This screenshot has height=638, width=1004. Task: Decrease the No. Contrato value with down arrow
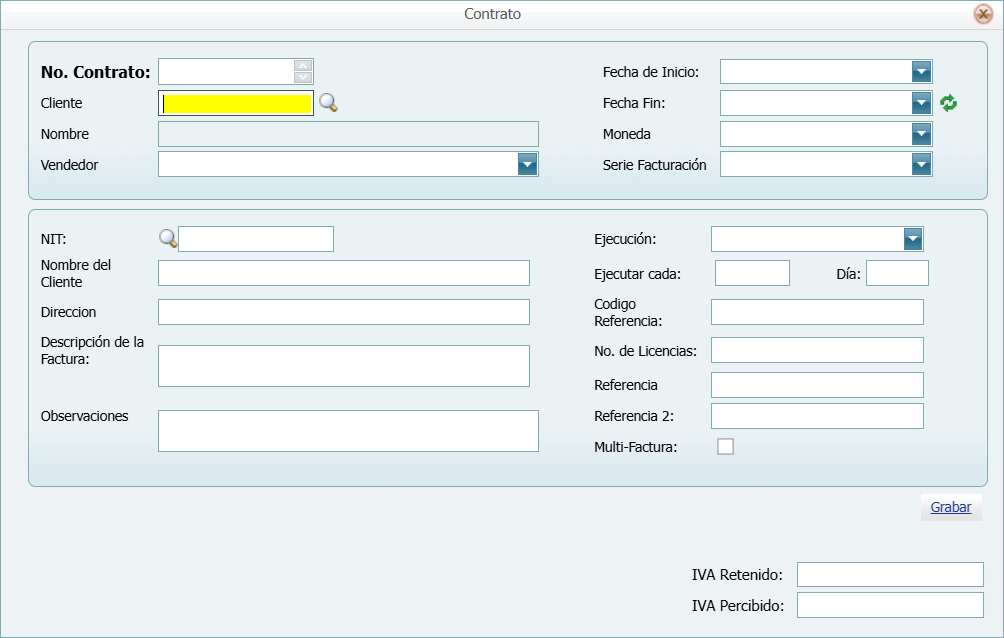click(x=304, y=77)
